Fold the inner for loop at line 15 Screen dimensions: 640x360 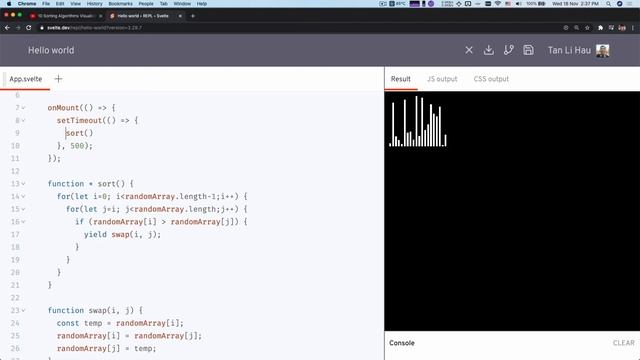point(24,209)
